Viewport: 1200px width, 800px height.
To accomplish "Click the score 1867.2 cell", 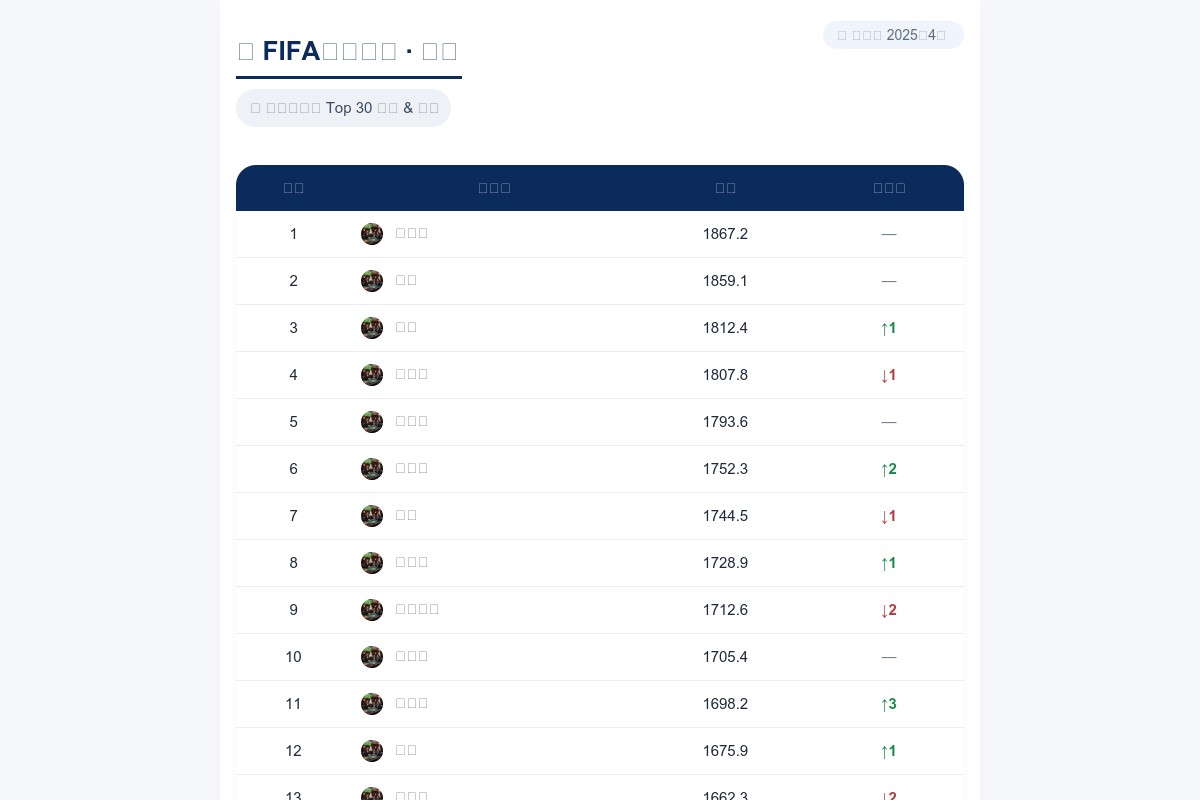I will click(725, 234).
